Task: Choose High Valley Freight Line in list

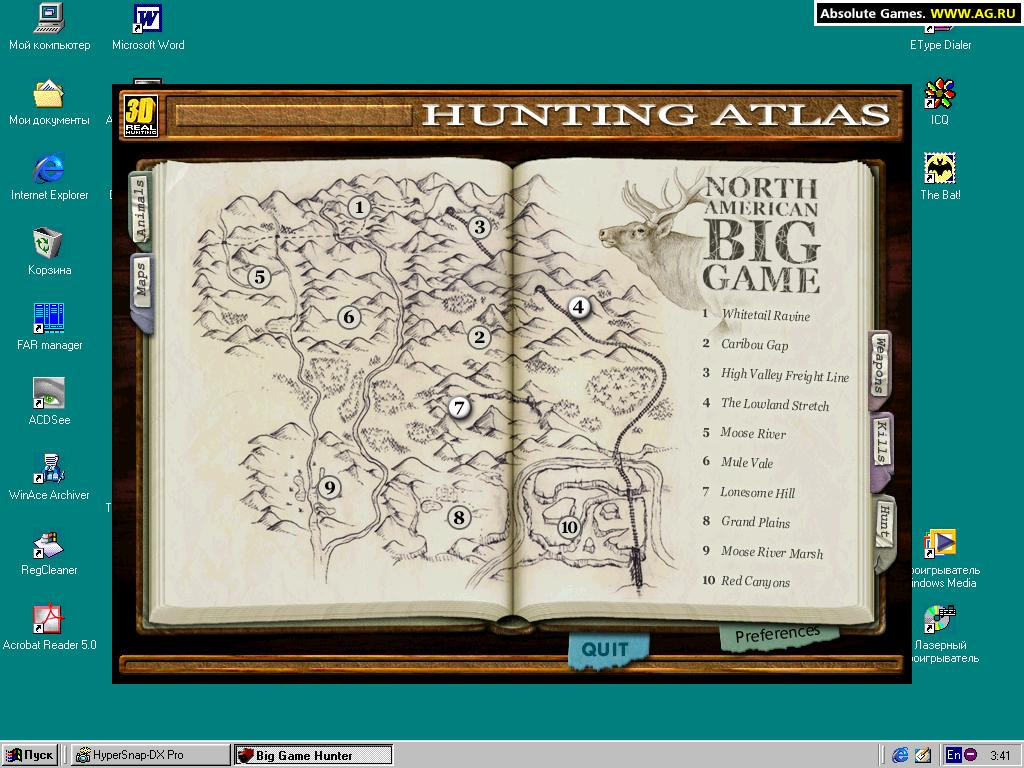Action: pyautogui.click(x=784, y=374)
